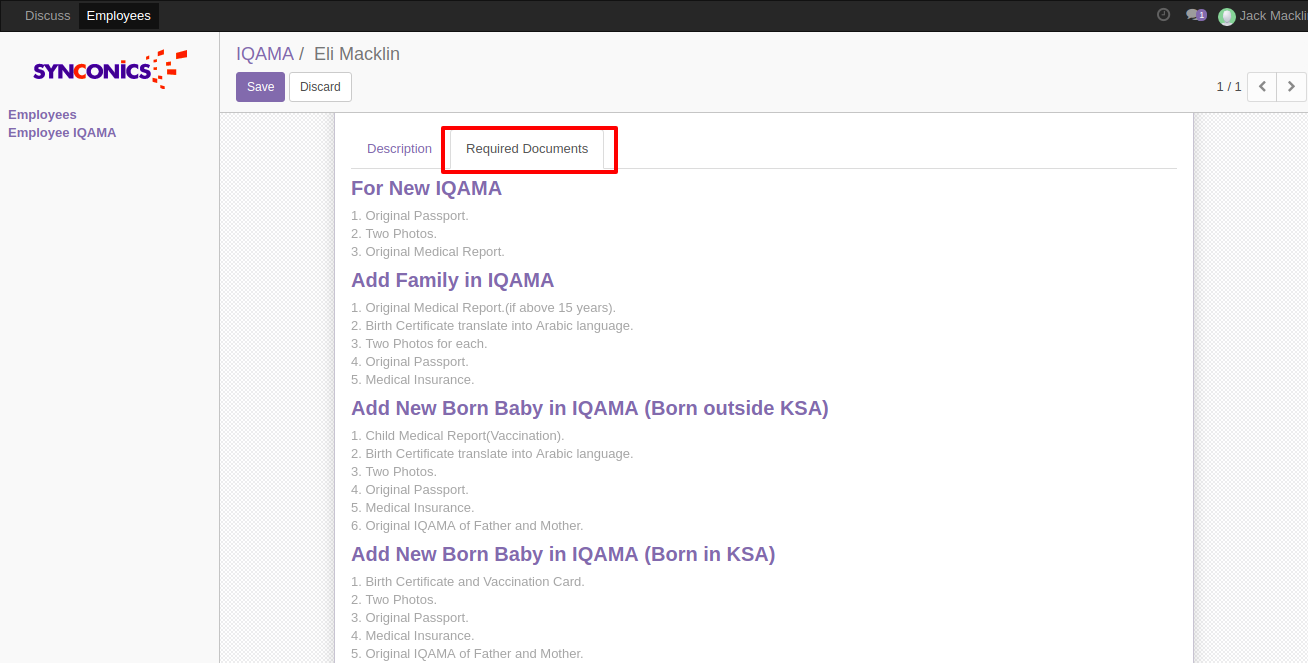Switch to the Description tab
This screenshot has width=1308, height=663.
point(399,149)
